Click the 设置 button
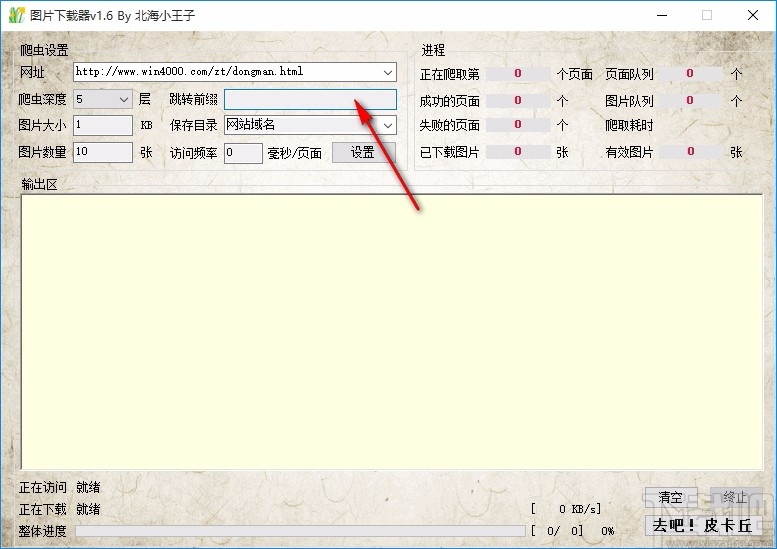Image resolution: width=777 pixels, height=549 pixels. pyautogui.click(x=363, y=153)
